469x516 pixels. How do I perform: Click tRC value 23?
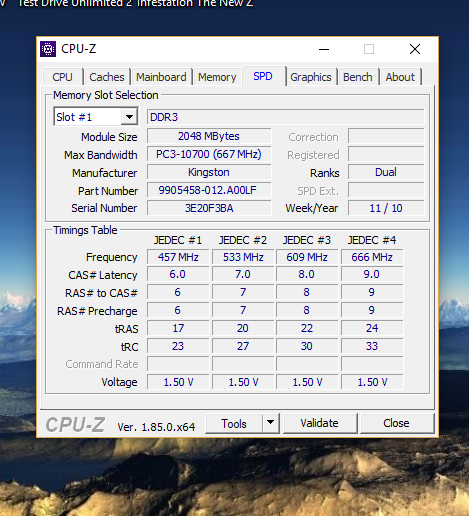click(x=178, y=346)
